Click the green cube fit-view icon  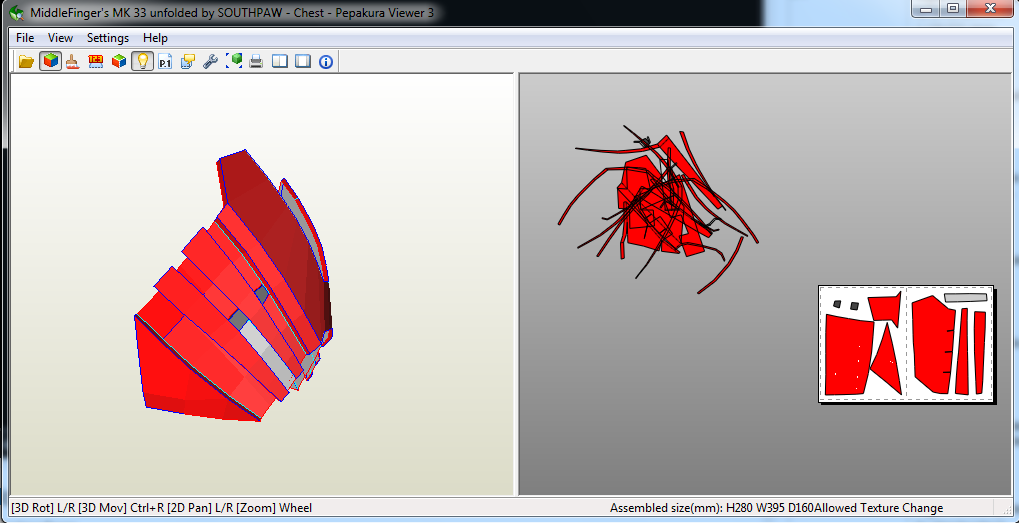pyautogui.click(x=234, y=62)
